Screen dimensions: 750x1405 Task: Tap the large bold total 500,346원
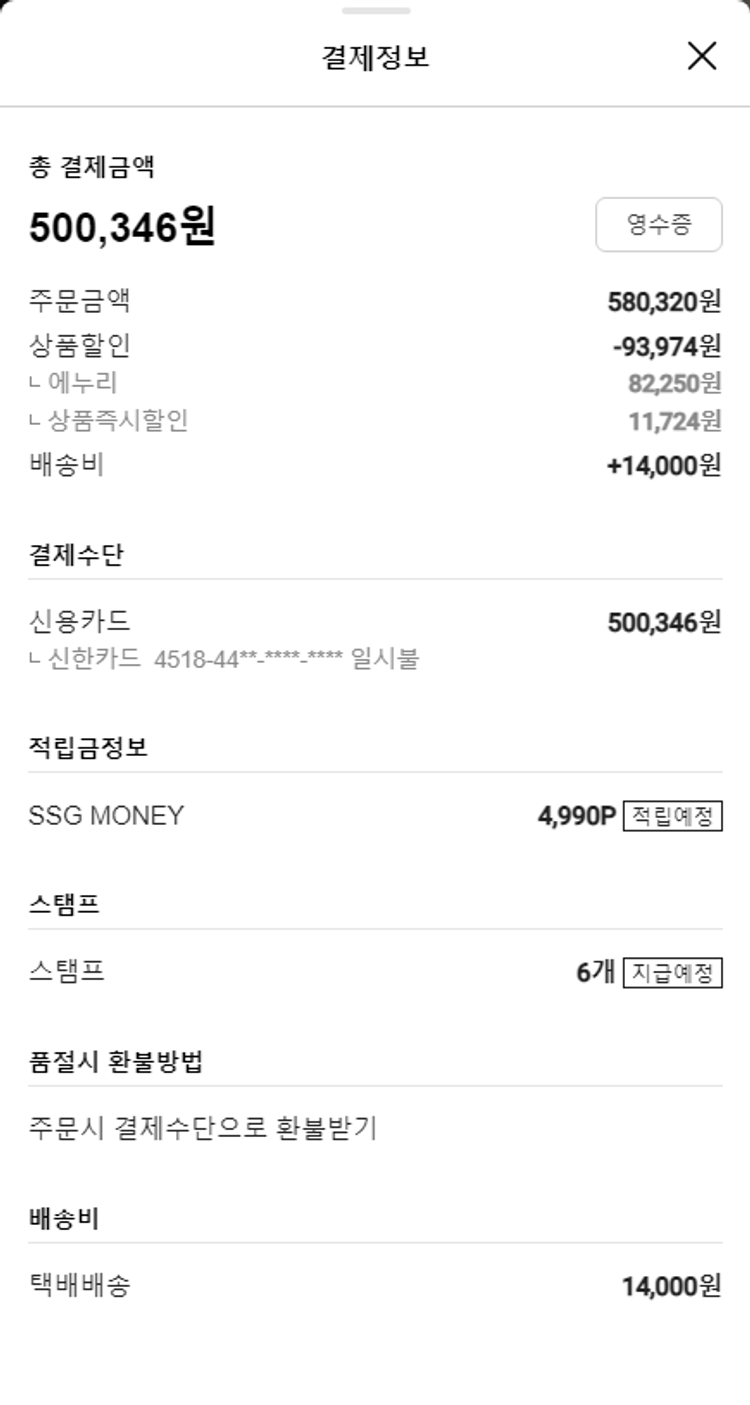click(x=122, y=228)
